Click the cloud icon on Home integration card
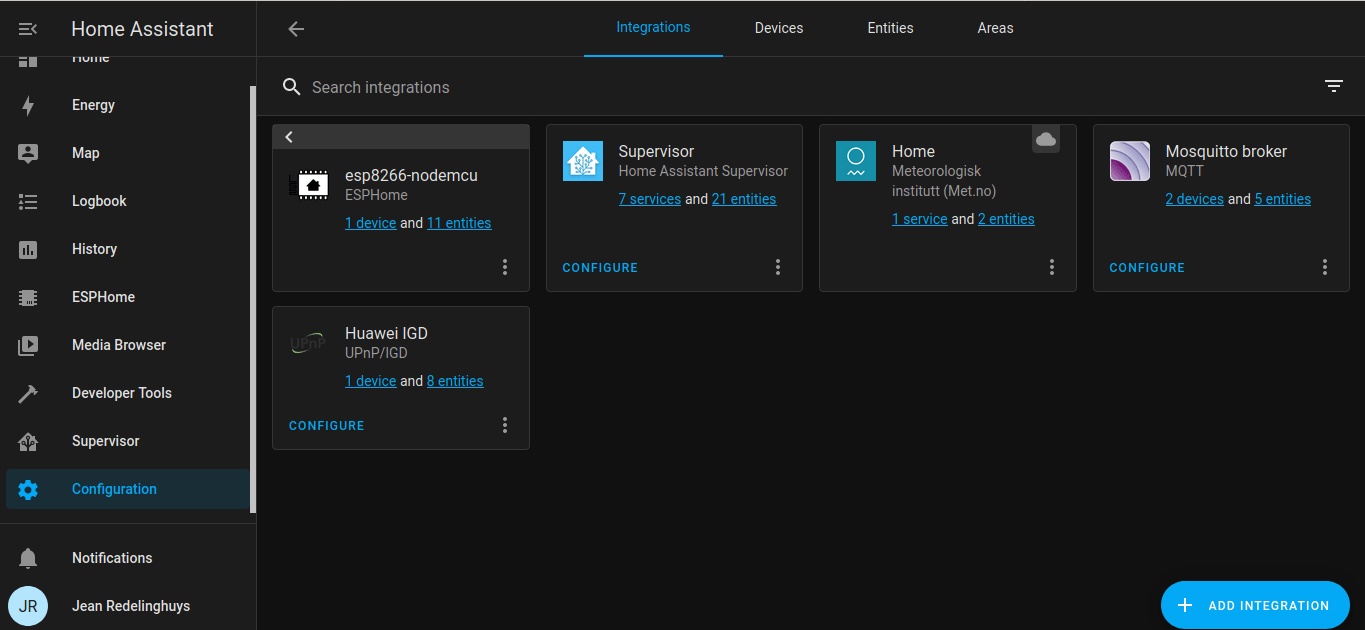 [1046, 139]
